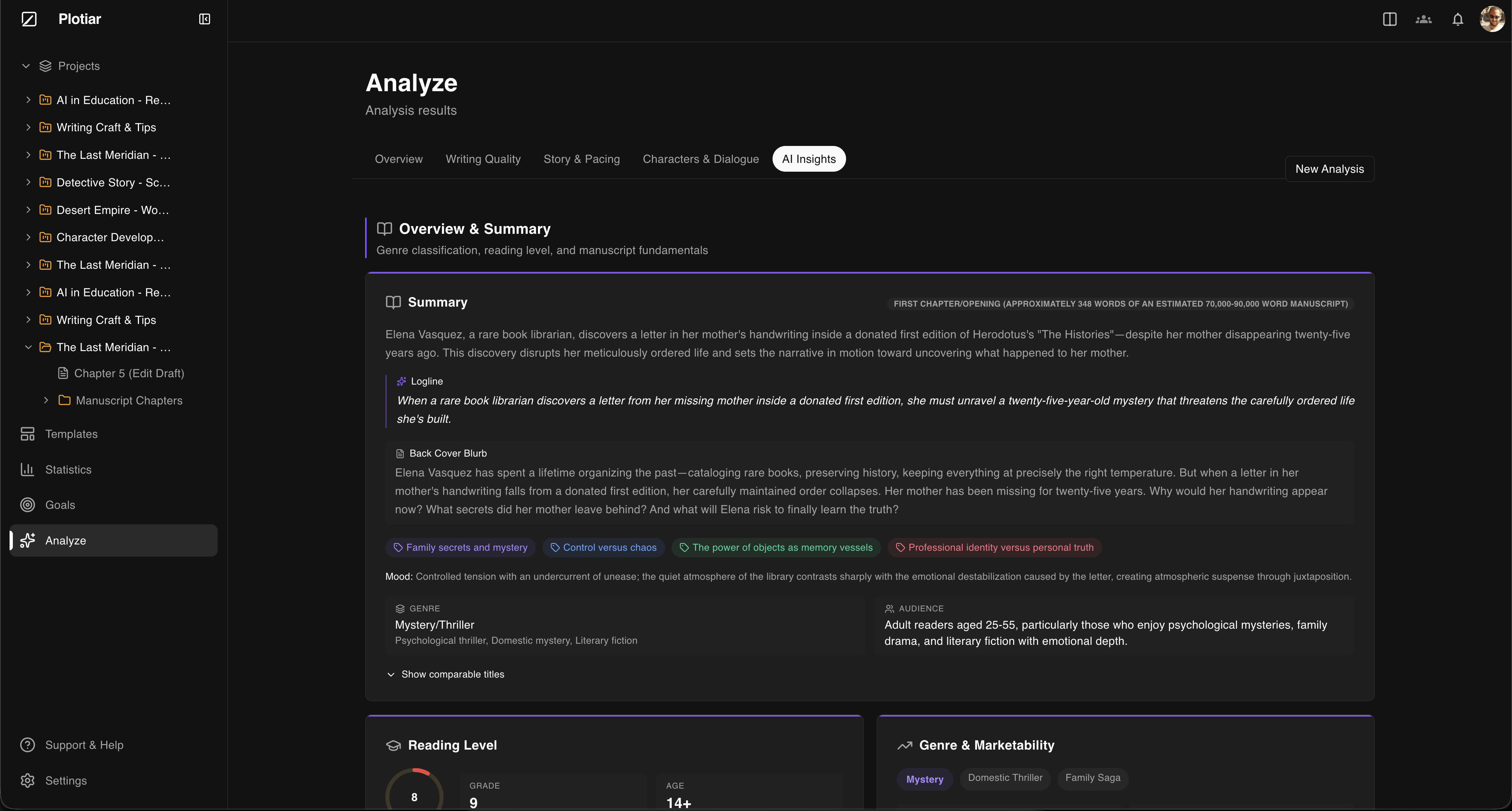
Task: Click the New Analysis button
Action: click(x=1330, y=169)
